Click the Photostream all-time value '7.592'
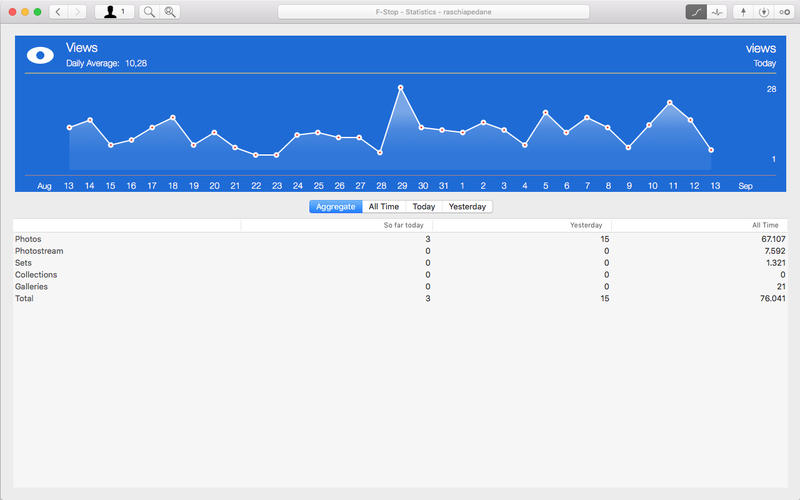The height and width of the screenshot is (500, 800). tap(775, 251)
